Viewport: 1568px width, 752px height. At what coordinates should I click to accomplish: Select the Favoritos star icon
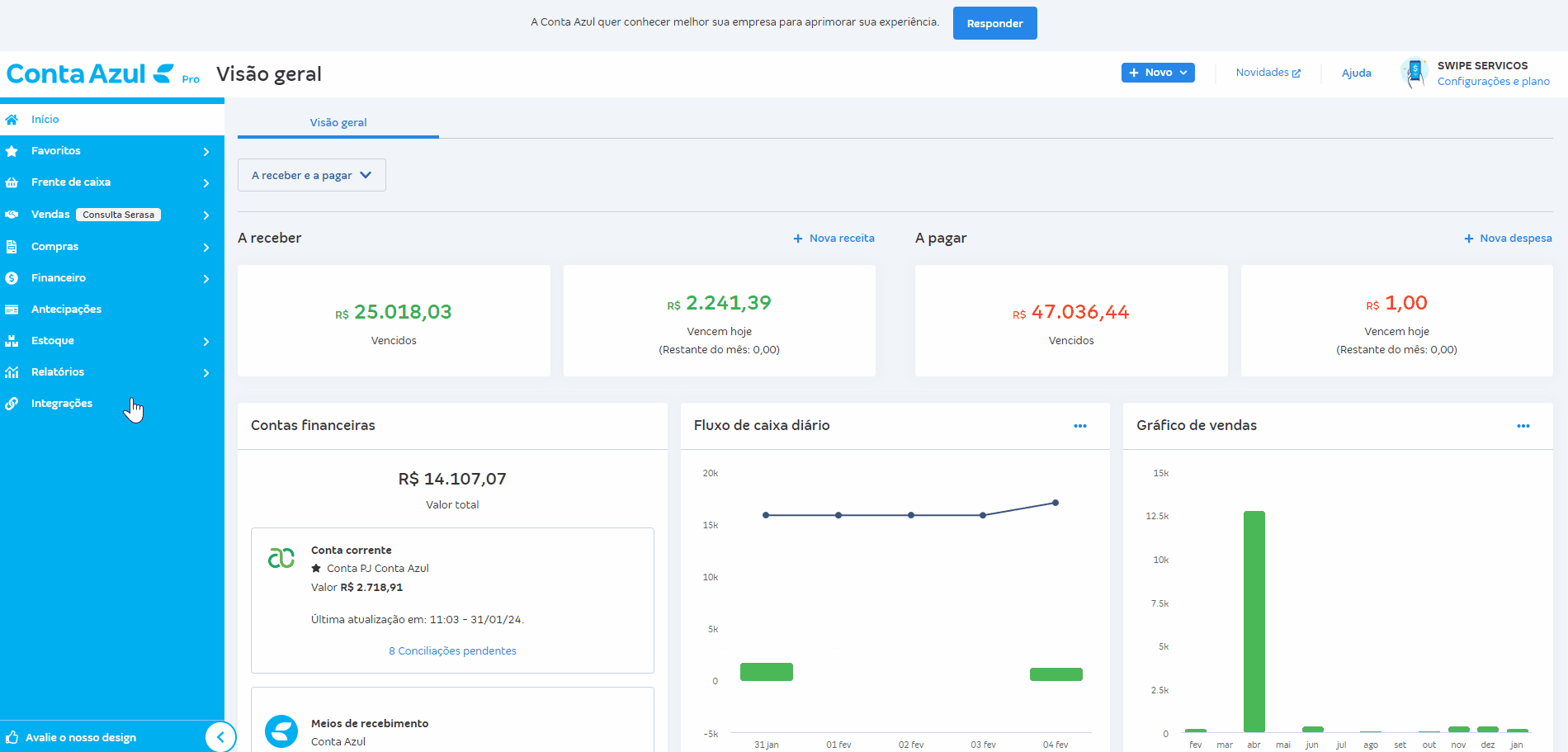click(x=12, y=150)
